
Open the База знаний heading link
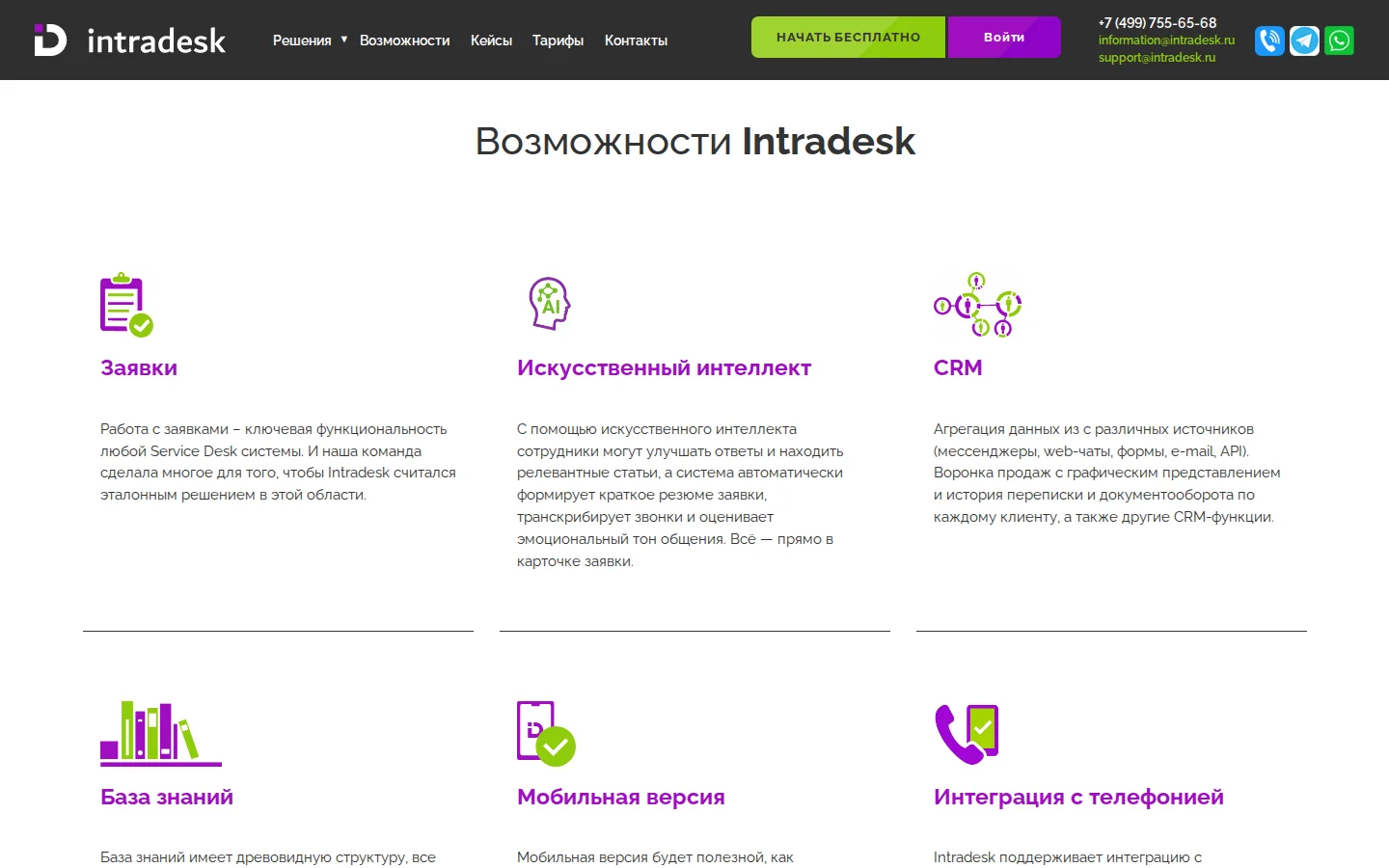coord(167,797)
